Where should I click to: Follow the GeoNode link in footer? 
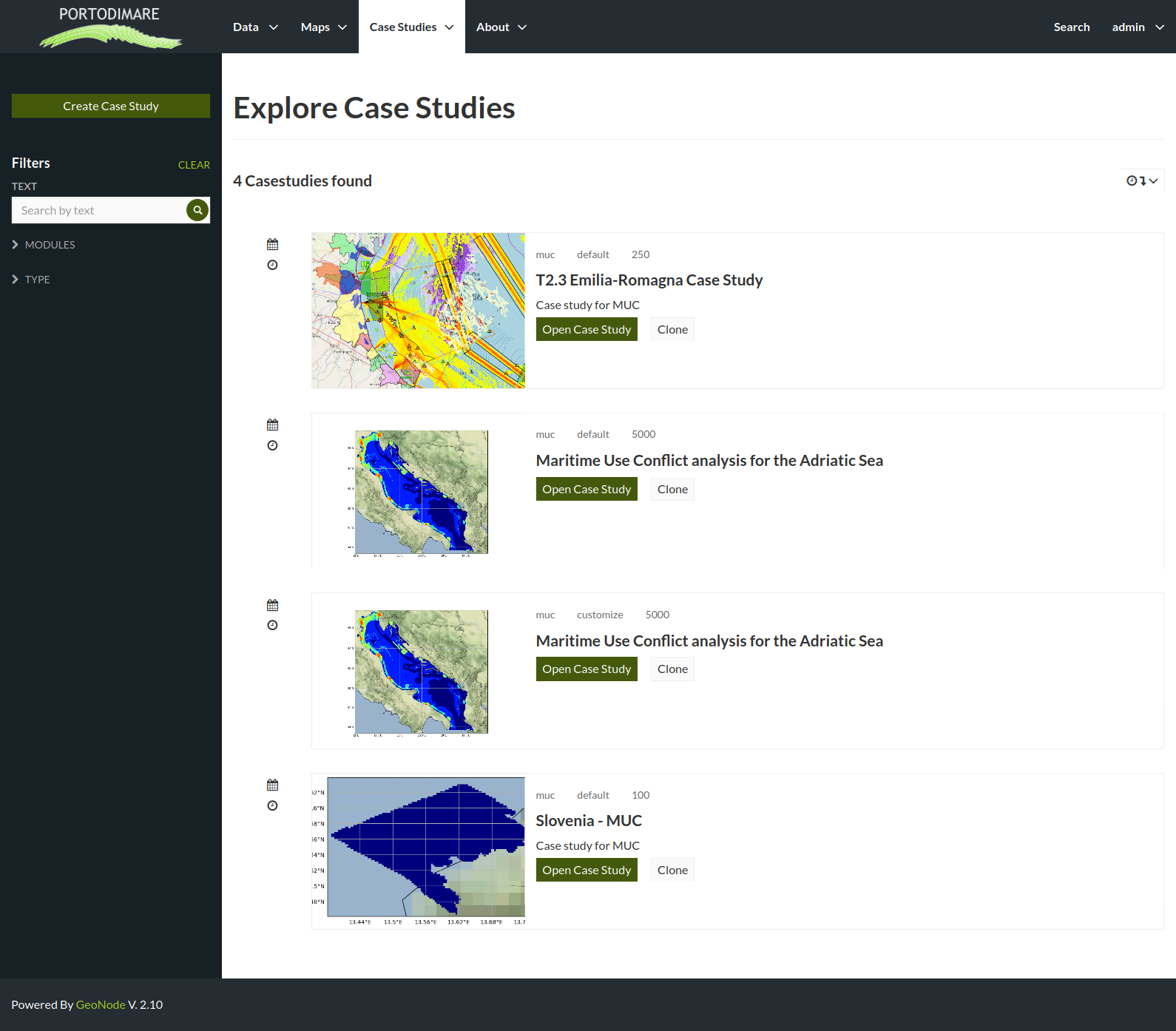(101, 1004)
